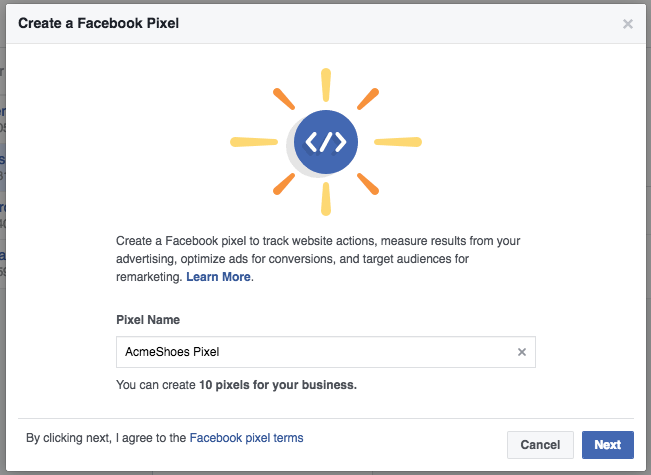651x475 pixels.
Task: Click the yellow ray above the code icon
Action: [x=326, y=85]
